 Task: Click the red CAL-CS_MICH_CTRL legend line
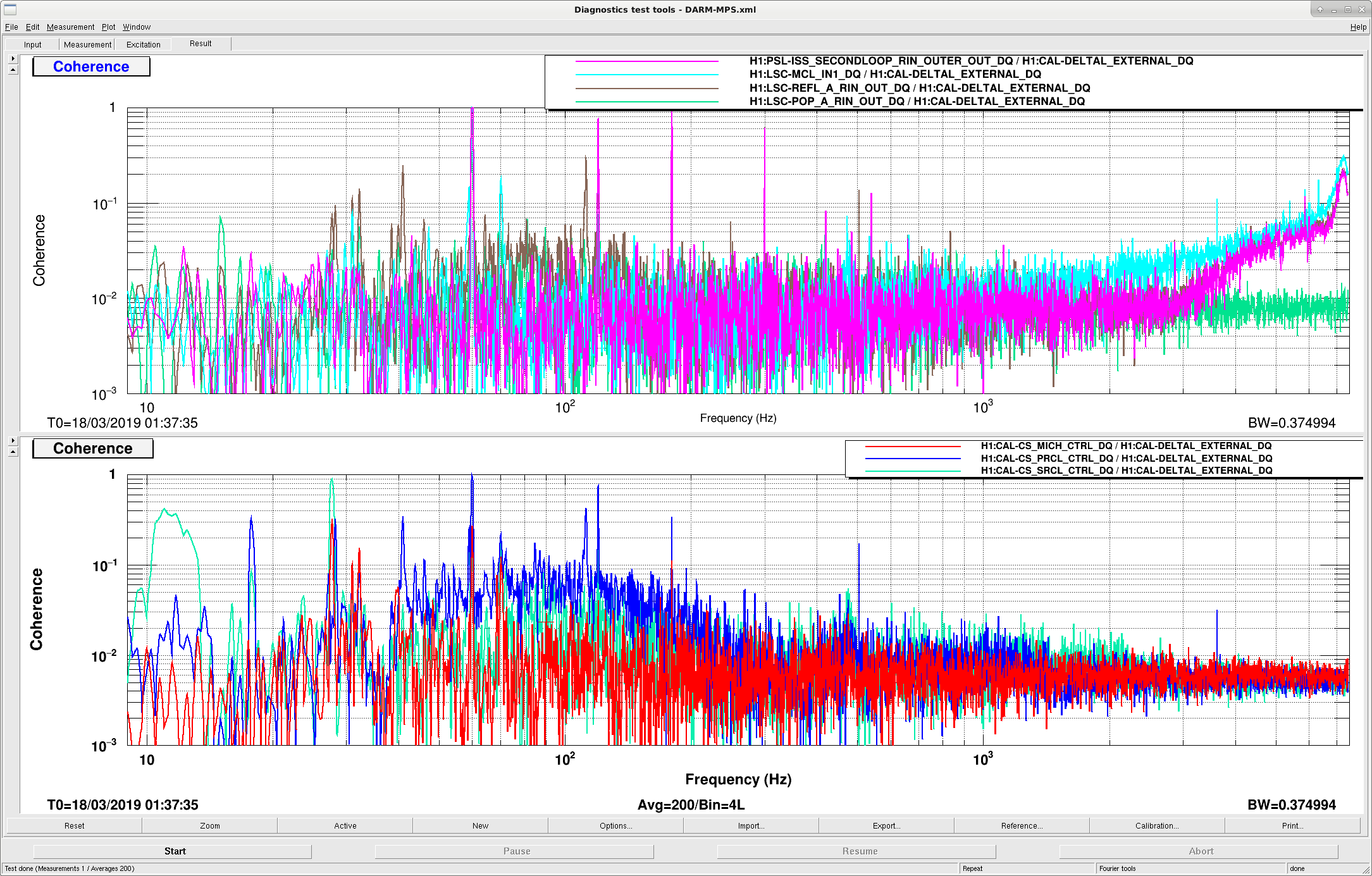tap(913, 447)
